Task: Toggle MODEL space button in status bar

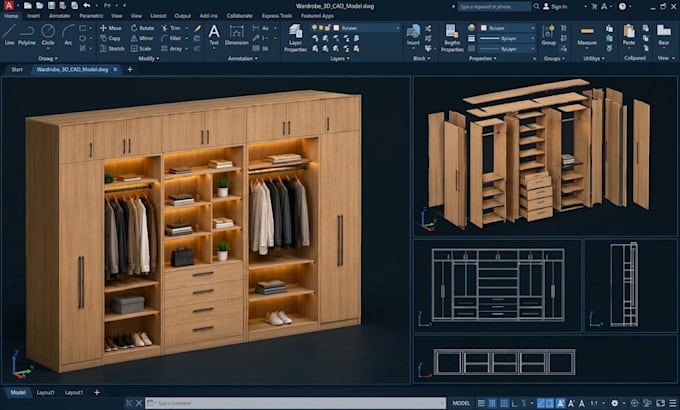Action: [461, 403]
